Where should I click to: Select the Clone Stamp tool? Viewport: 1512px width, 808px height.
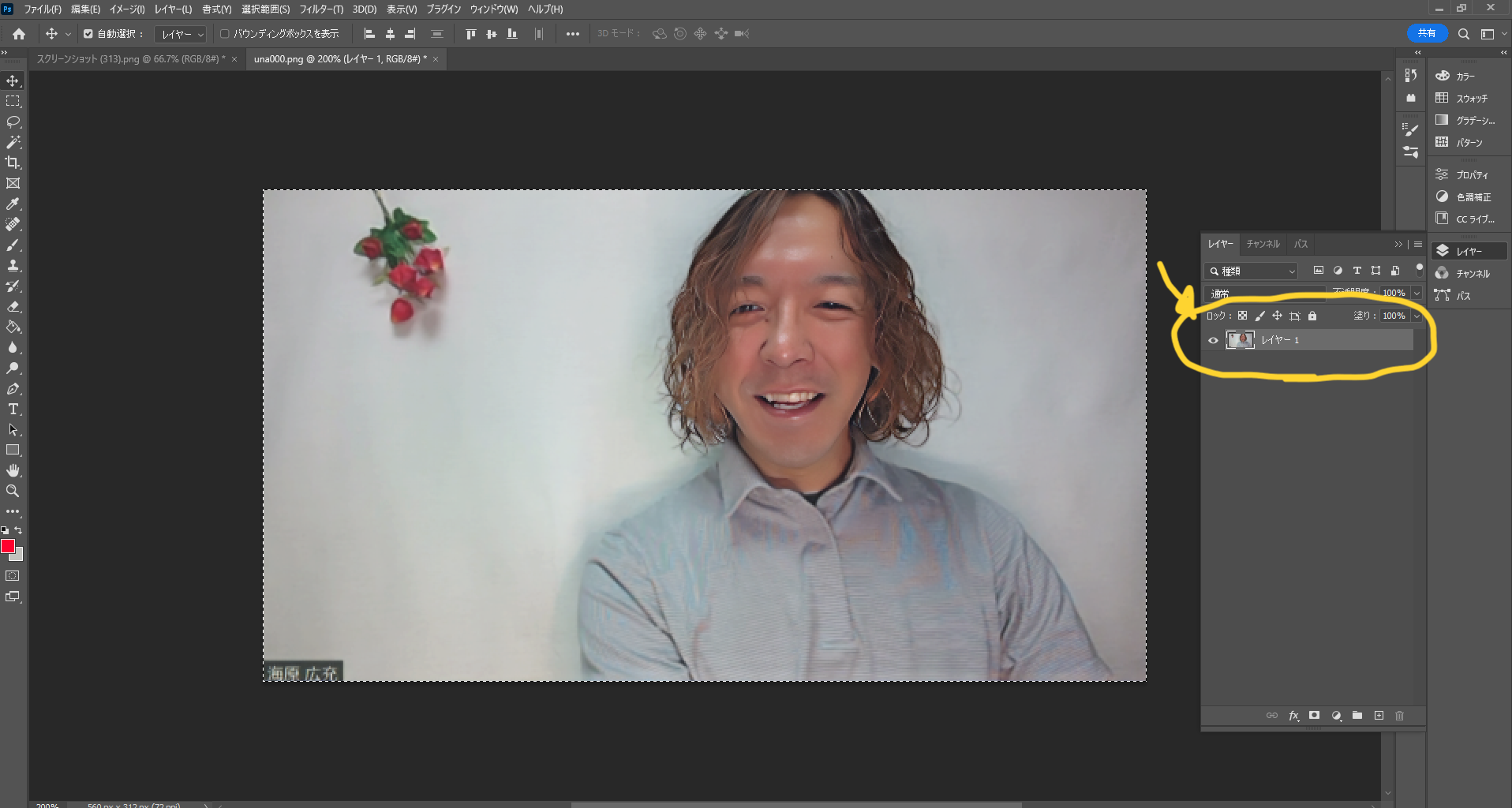tap(13, 265)
